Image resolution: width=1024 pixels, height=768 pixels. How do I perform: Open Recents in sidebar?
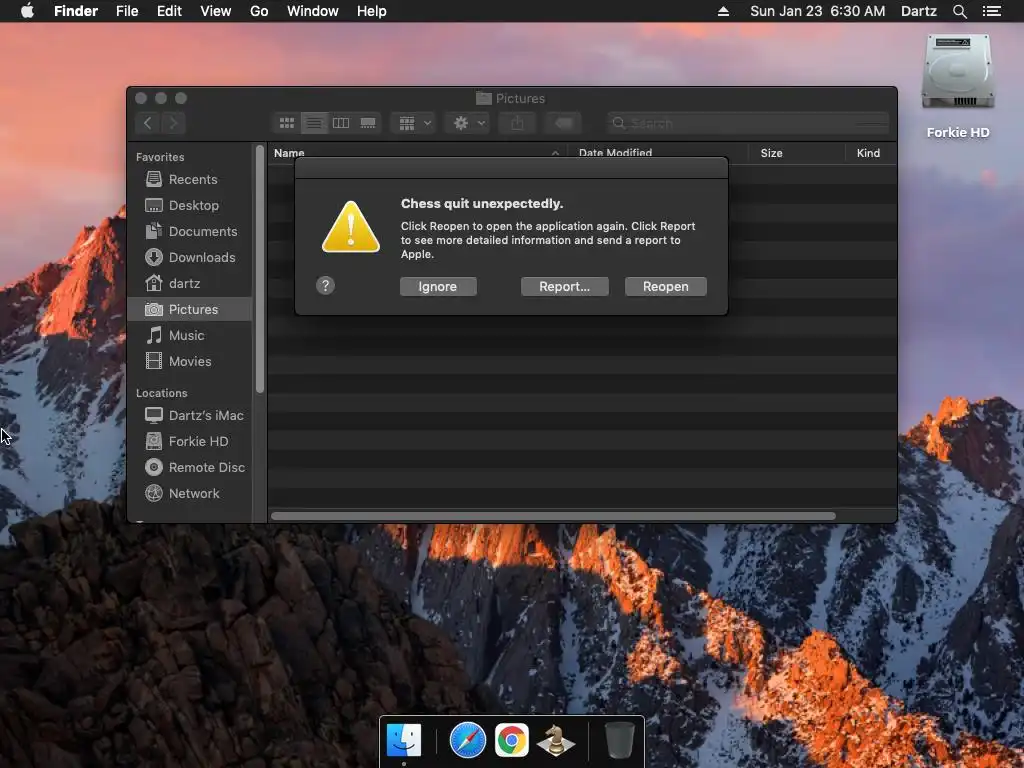coord(189,179)
